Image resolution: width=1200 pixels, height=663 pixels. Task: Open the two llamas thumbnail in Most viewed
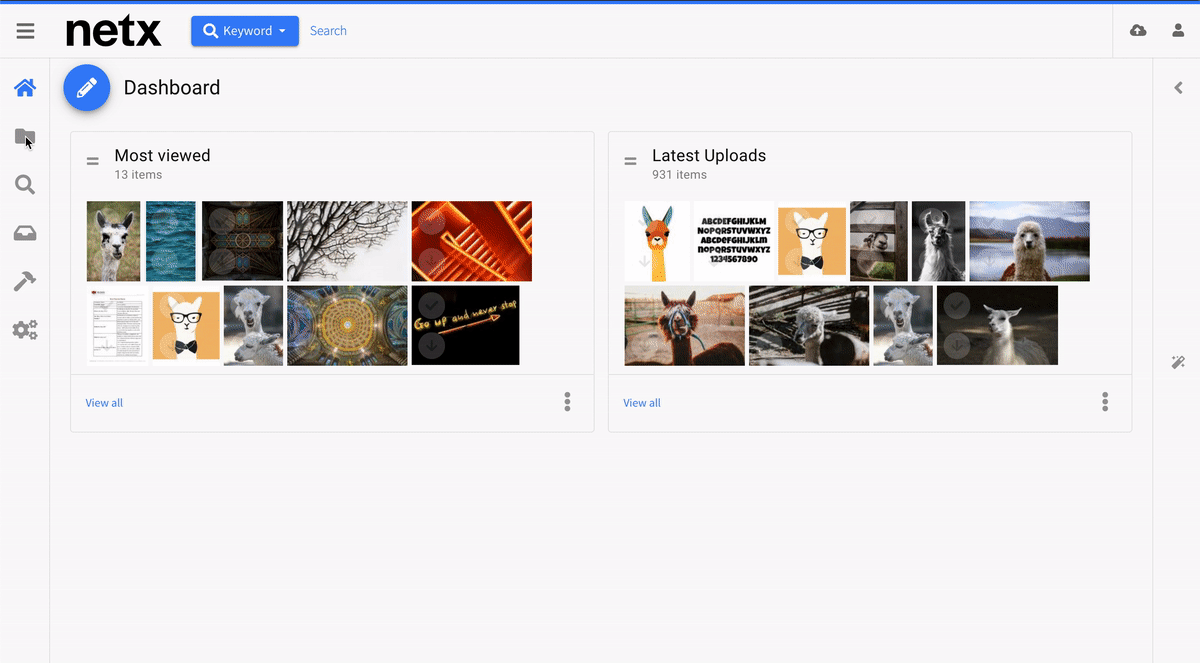coord(253,325)
